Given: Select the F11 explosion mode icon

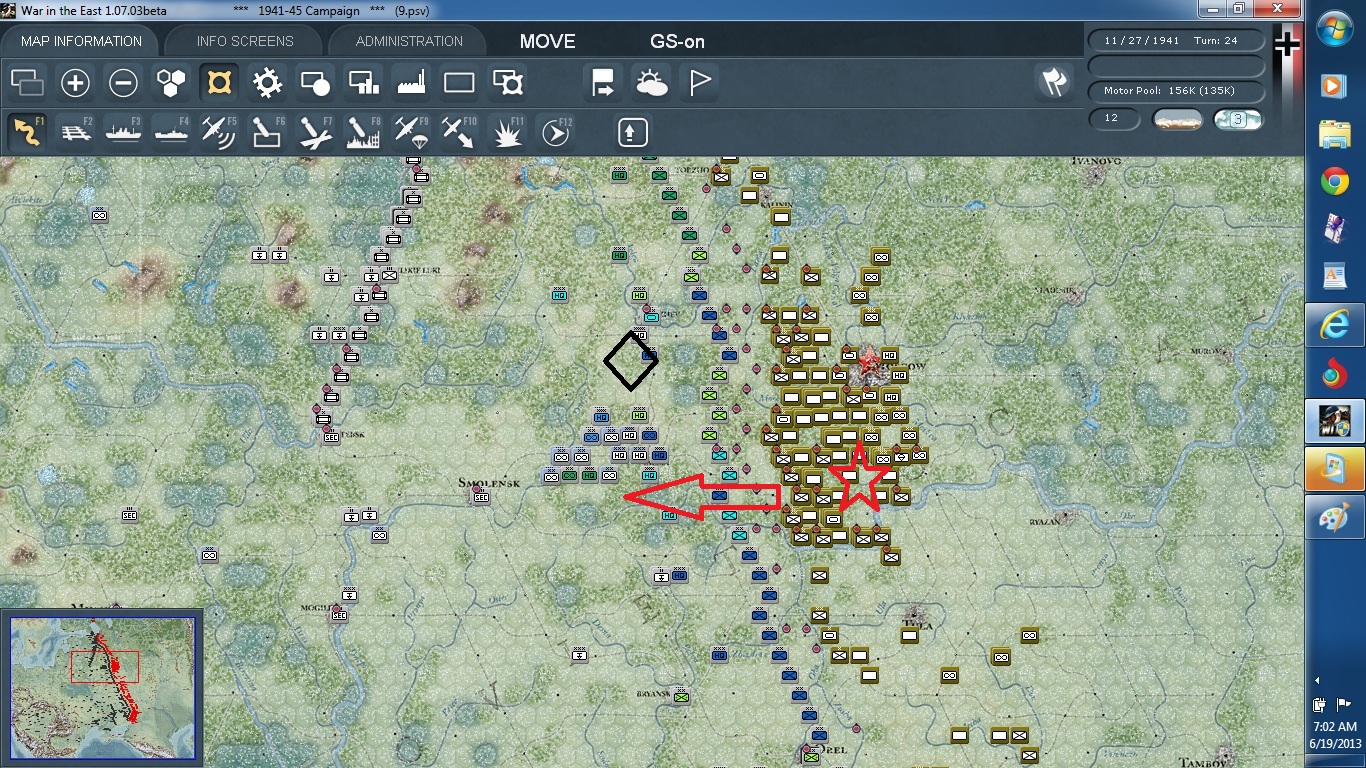Looking at the screenshot, I should pyautogui.click(x=507, y=131).
